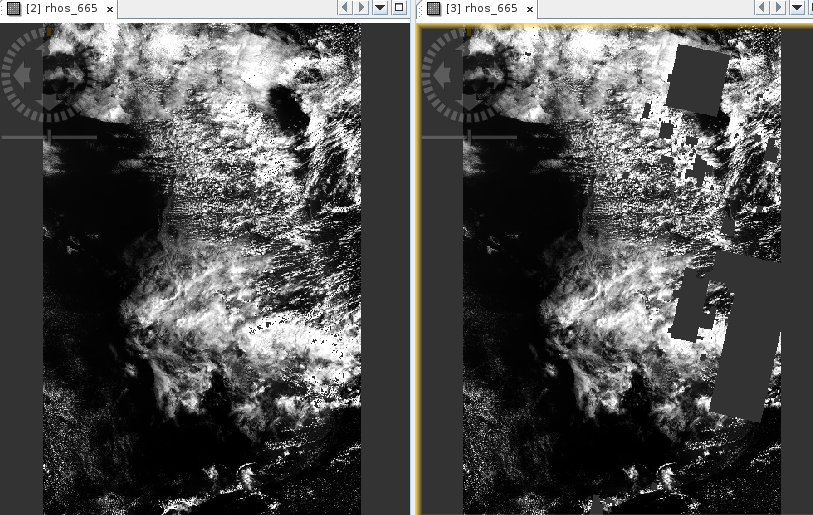The width and height of the screenshot is (813, 515).
Task: Close the [3] rhos_665 tab
Action: (x=529, y=9)
